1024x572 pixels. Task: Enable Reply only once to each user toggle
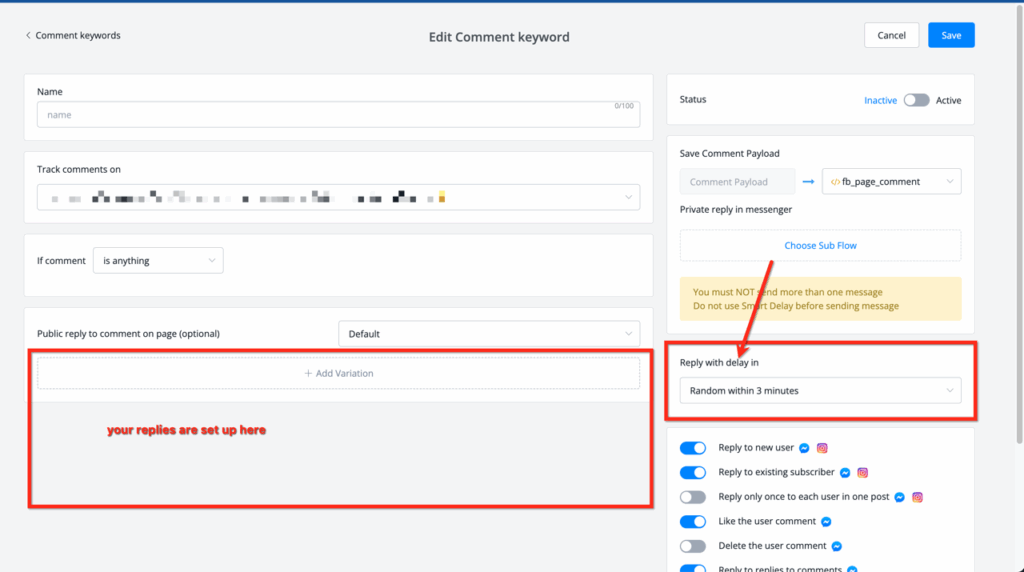click(x=692, y=497)
